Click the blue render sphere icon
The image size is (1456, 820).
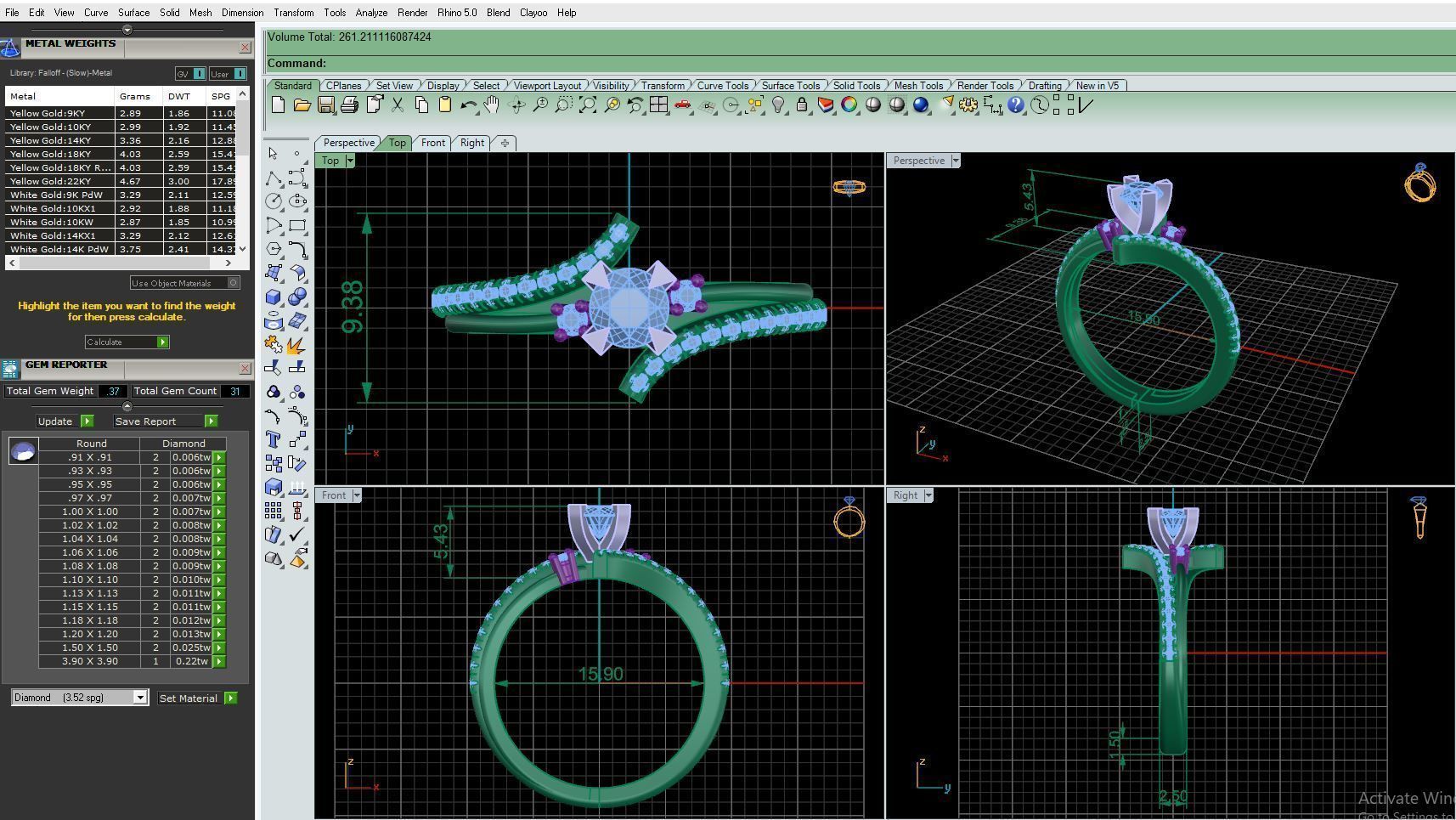point(921,105)
